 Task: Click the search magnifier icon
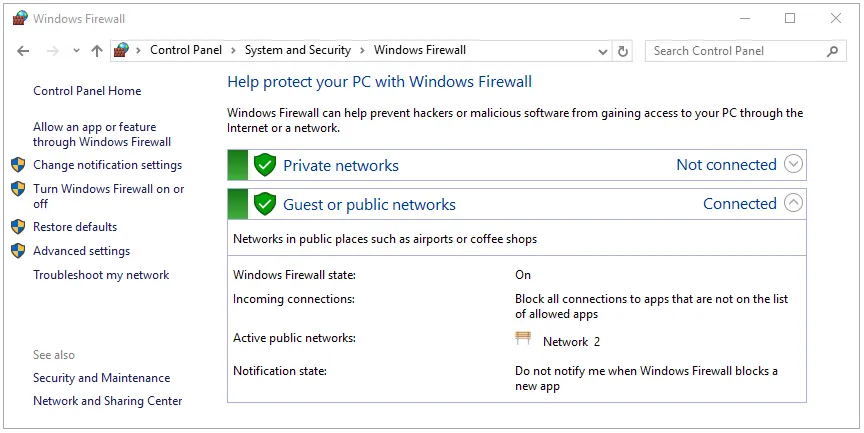point(832,51)
